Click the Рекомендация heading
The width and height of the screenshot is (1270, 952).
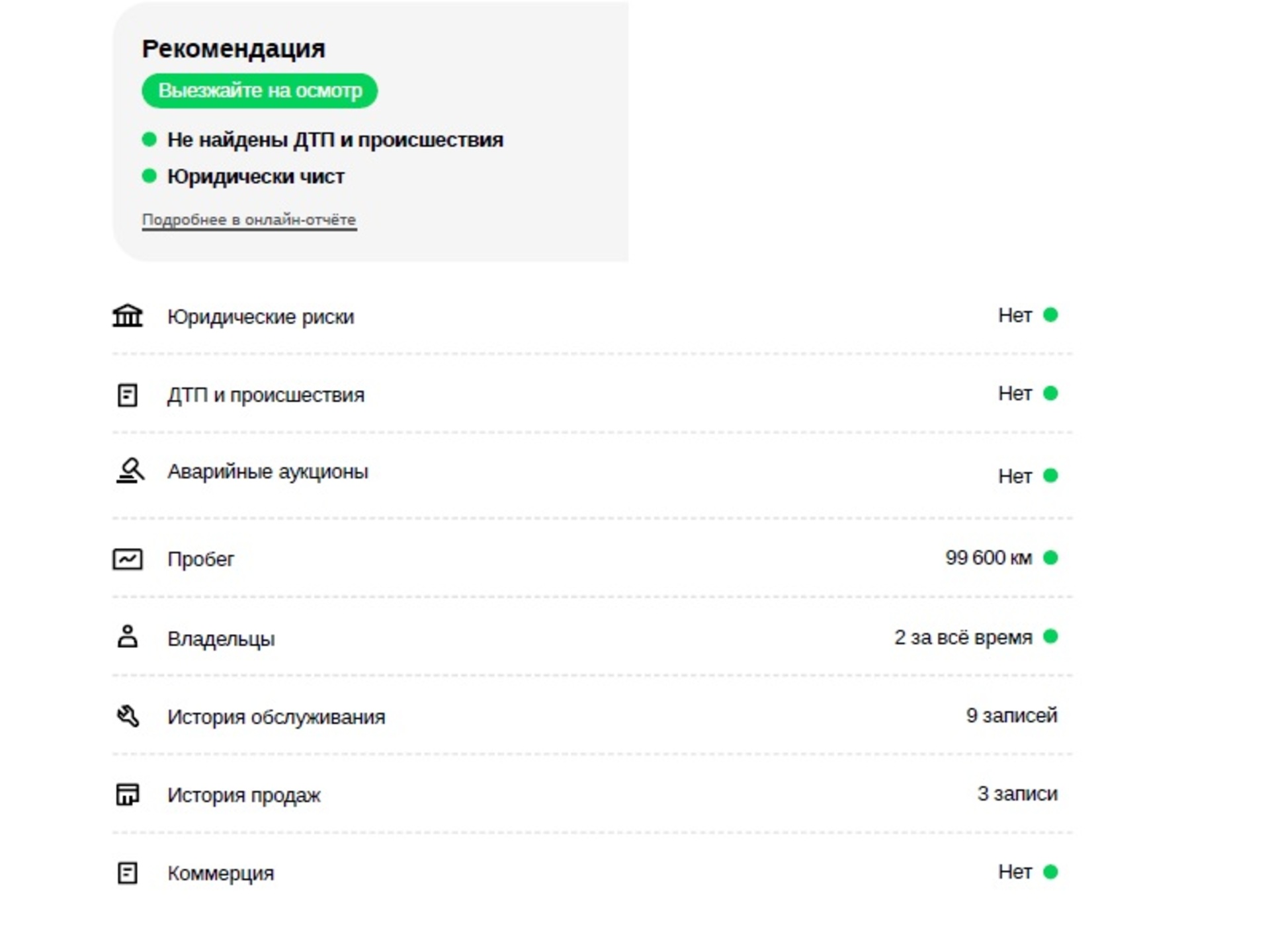[233, 49]
